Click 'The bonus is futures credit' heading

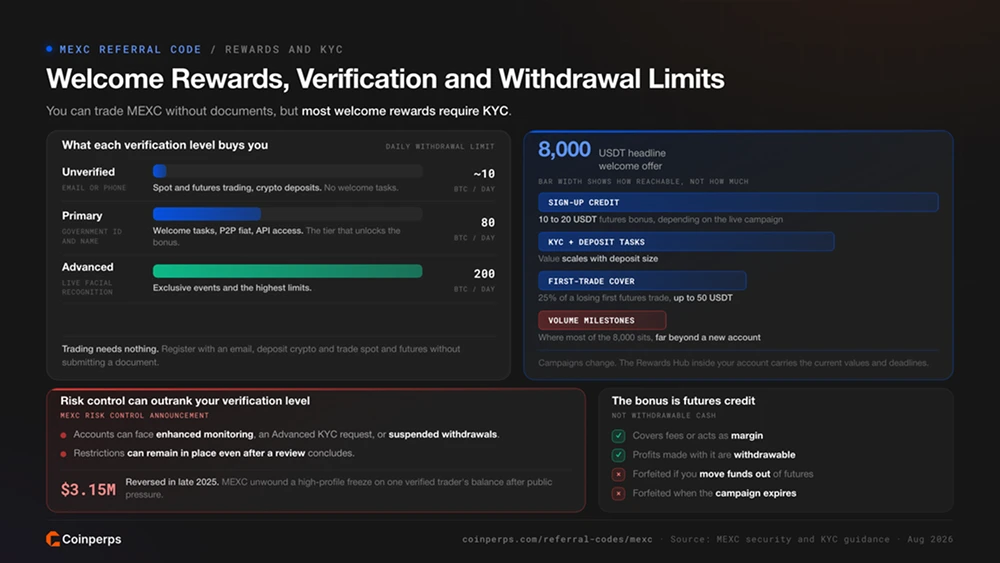(x=683, y=400)
